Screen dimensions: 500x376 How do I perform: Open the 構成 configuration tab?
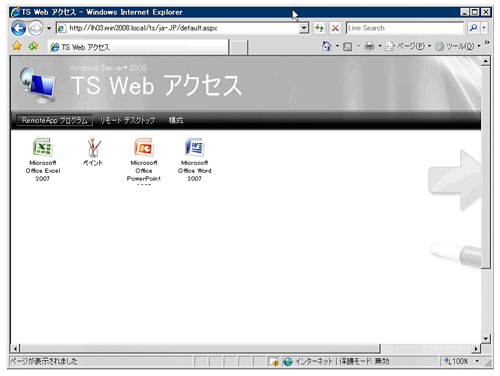pos(176,120)
